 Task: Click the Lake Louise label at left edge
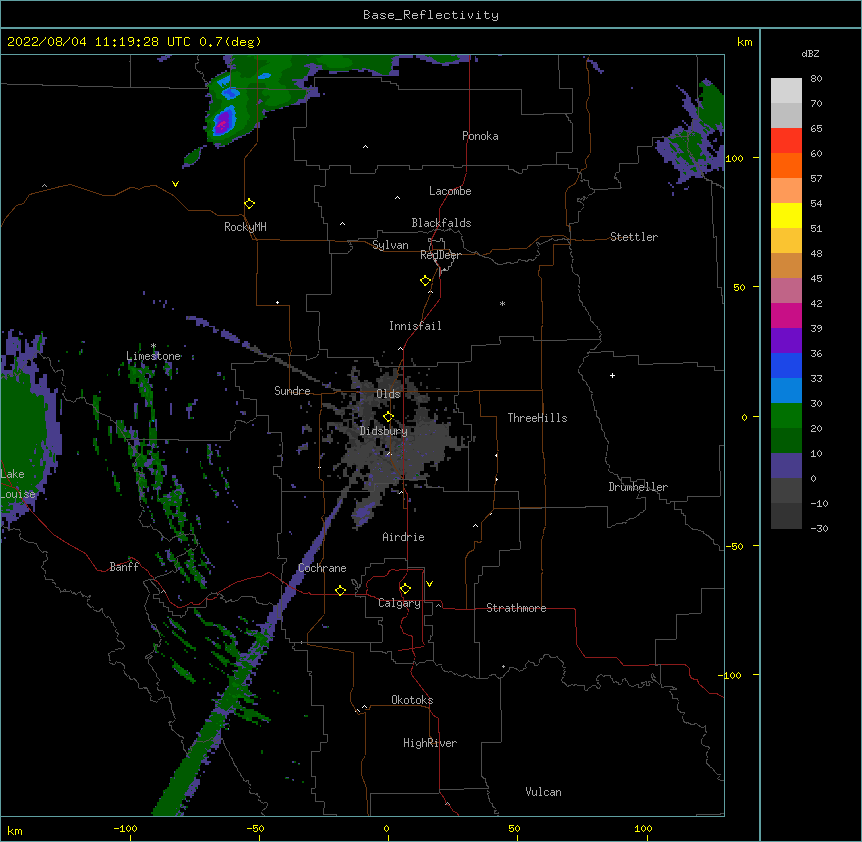click(x=18, y=484)
